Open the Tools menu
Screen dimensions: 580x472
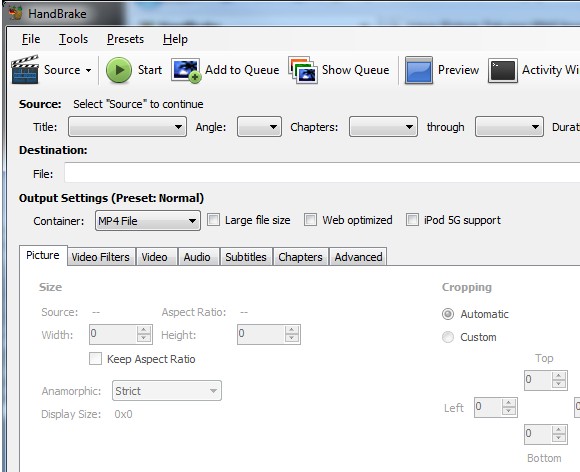(74, 39)
